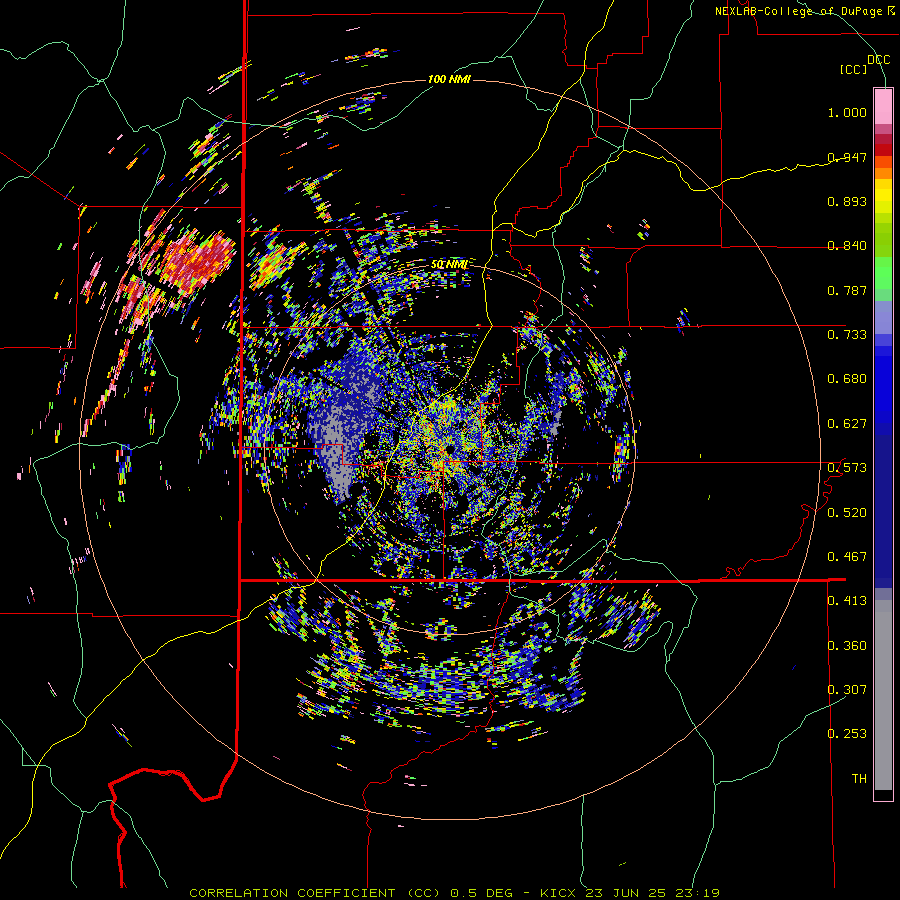Click the 0.253 scale value
The height and width of the screenshot is (900, 900).
click(x=847, y=734)
